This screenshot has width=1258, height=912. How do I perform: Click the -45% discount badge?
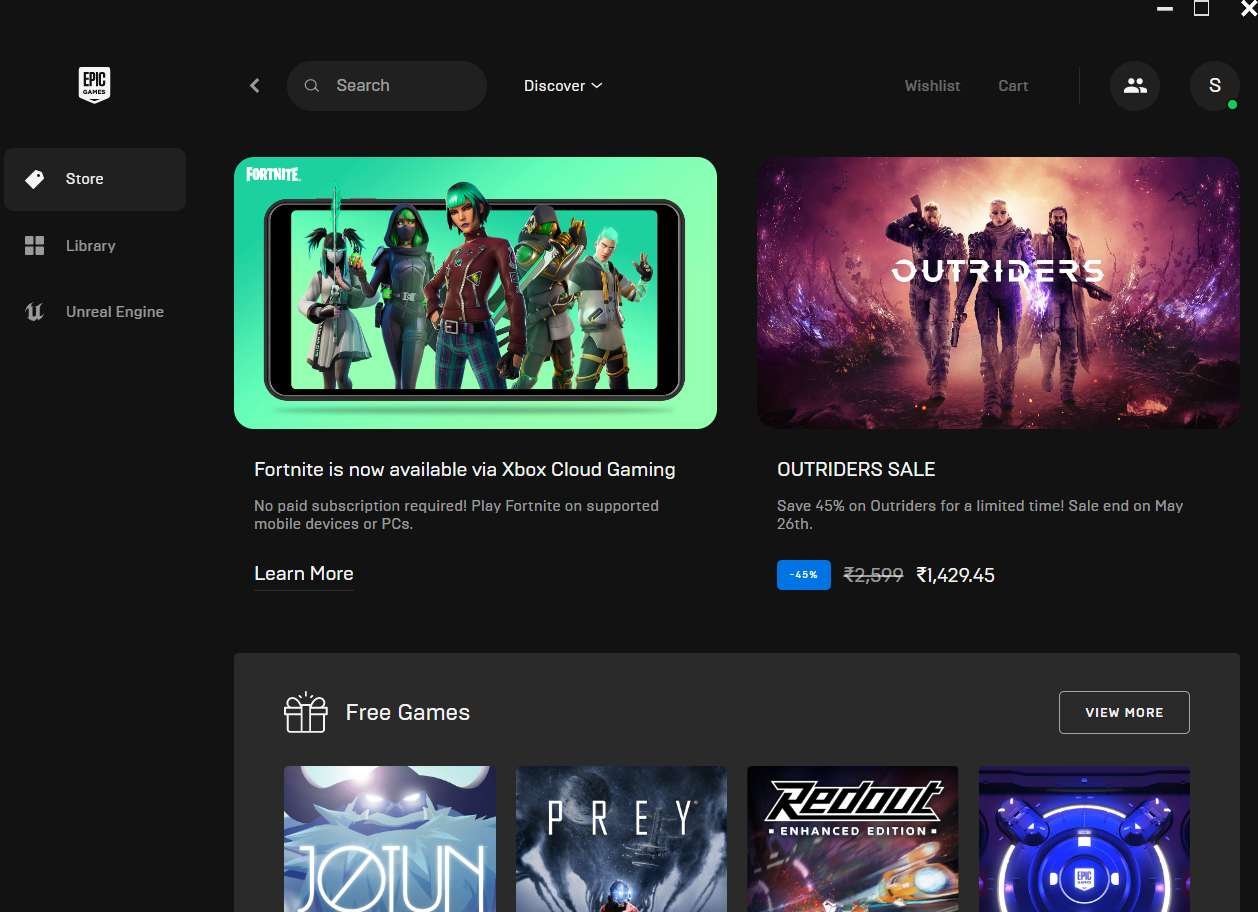(x=803, y=575)
